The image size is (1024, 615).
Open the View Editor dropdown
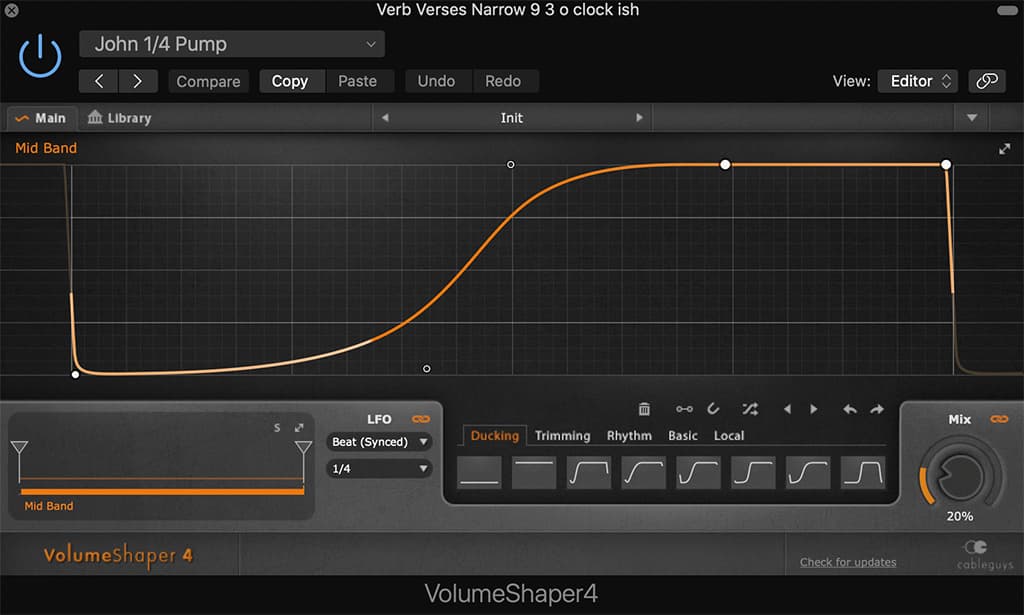tap(918, 81)
